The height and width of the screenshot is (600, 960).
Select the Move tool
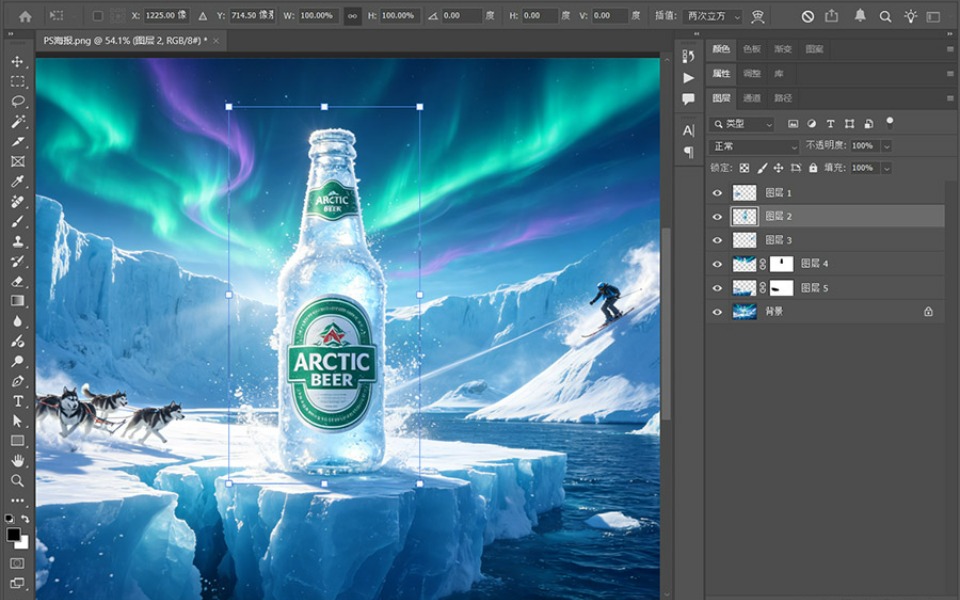pos(17,61)
